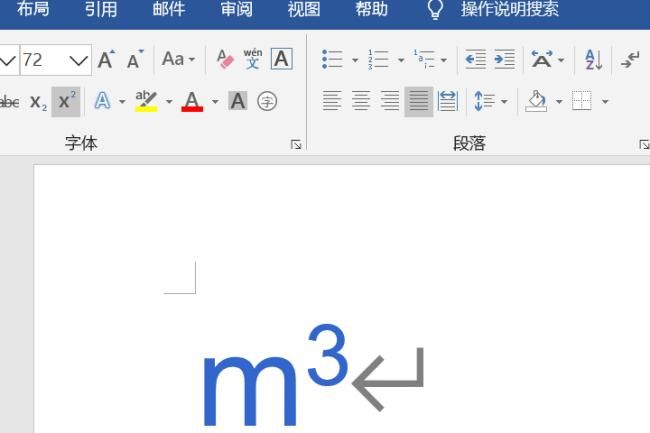Viewport: 650px width, 433px height.
Task: Open the phonetic guide (wén) tool
Action: [253, 59]
